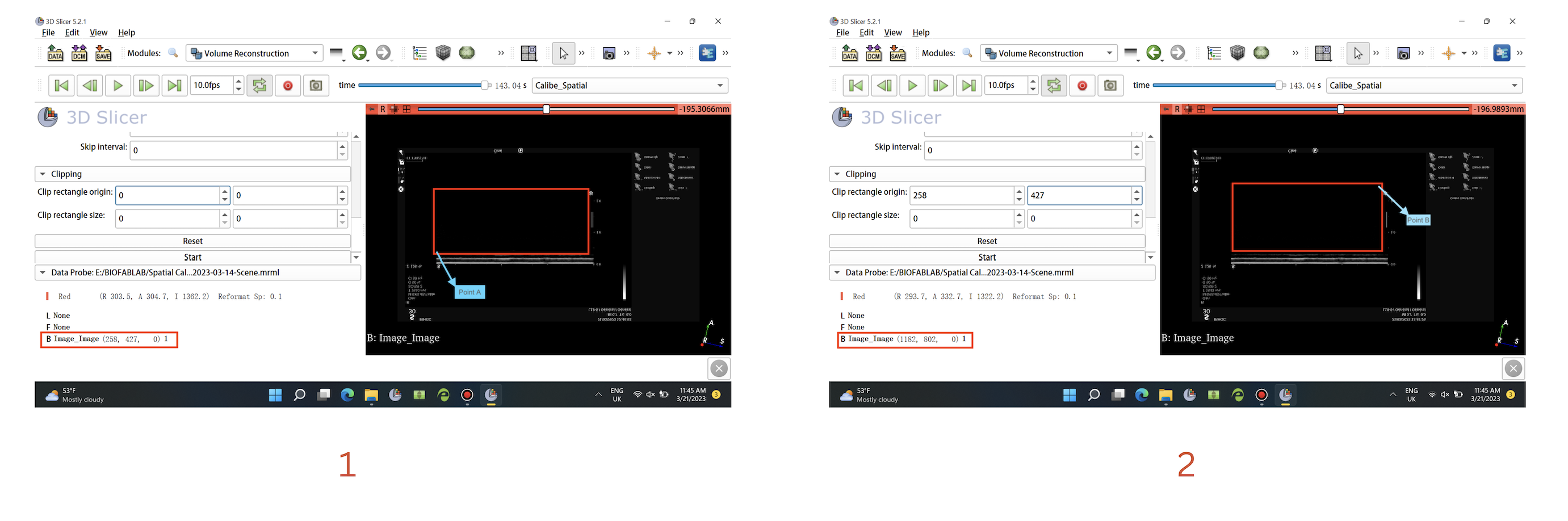This screenshot has width=1568, height=521.
Task: Click the Start button in screenshot 2
Action: tap(987, 258)
